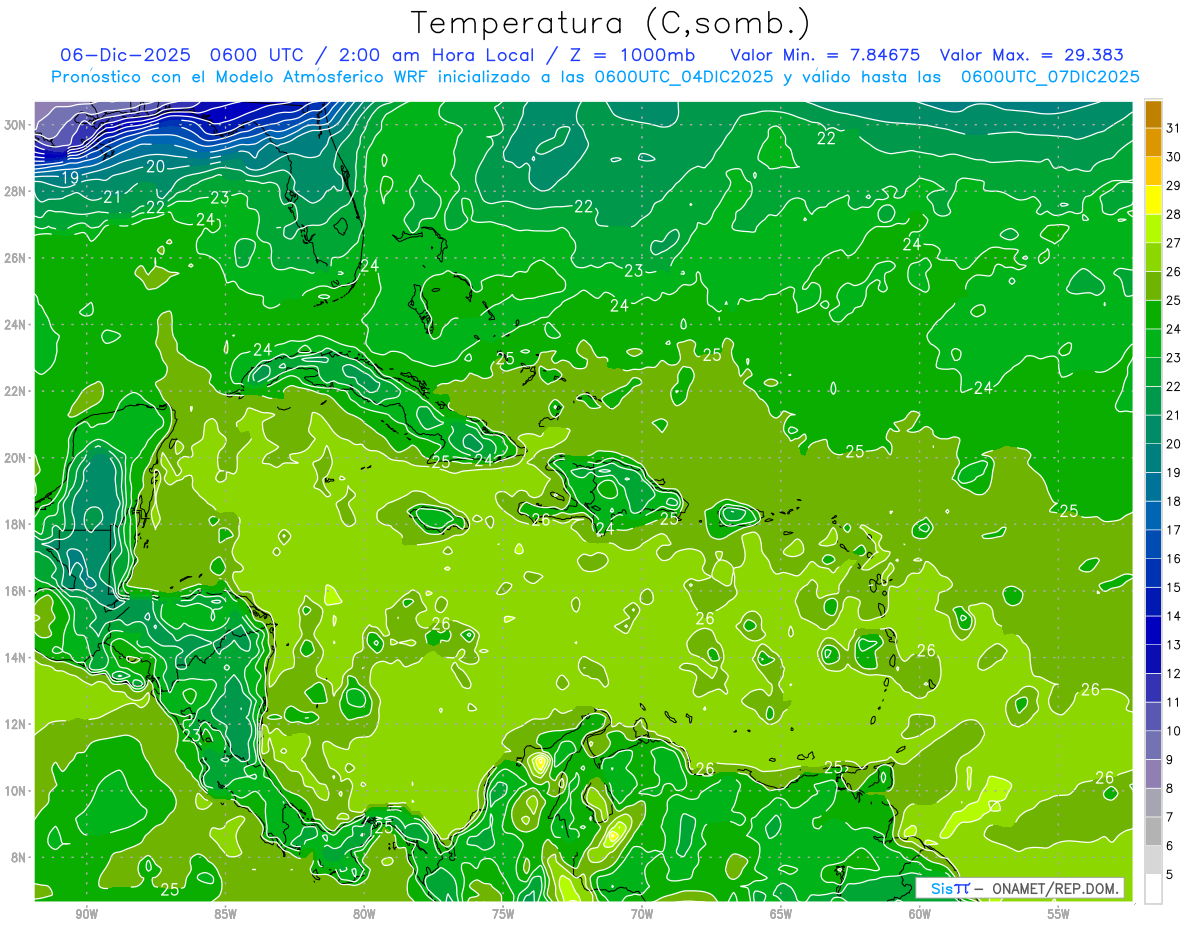Click the legend swatch between 12 and 13

tap(1153, 659)
